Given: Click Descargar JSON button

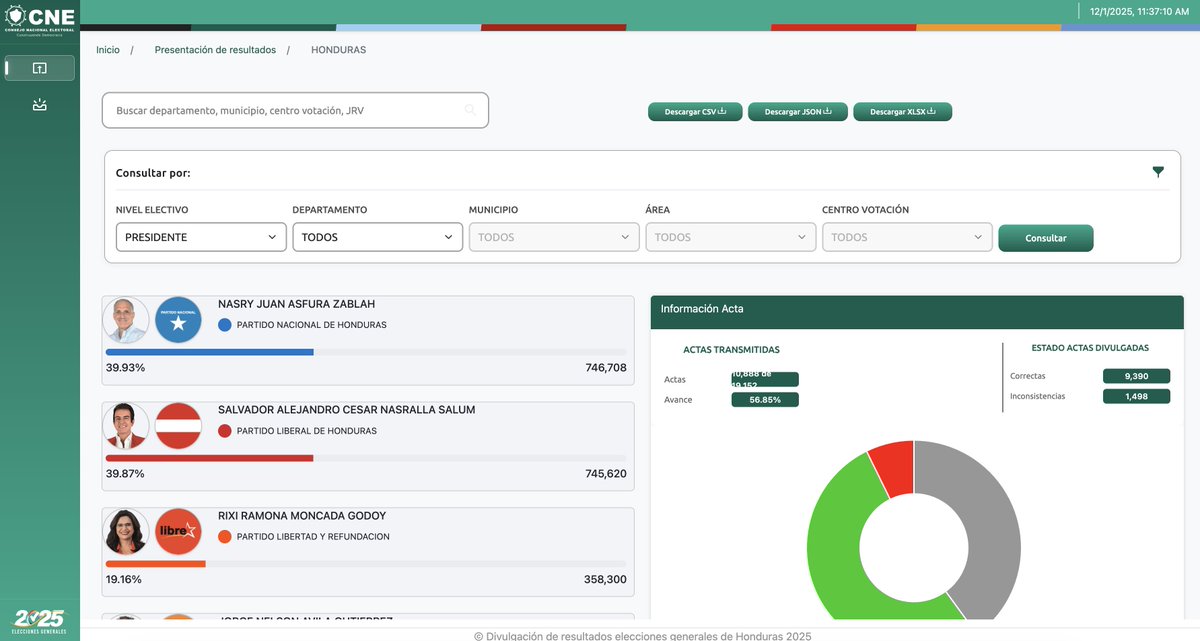Looking at the screenshot, I should click(798, 112).
